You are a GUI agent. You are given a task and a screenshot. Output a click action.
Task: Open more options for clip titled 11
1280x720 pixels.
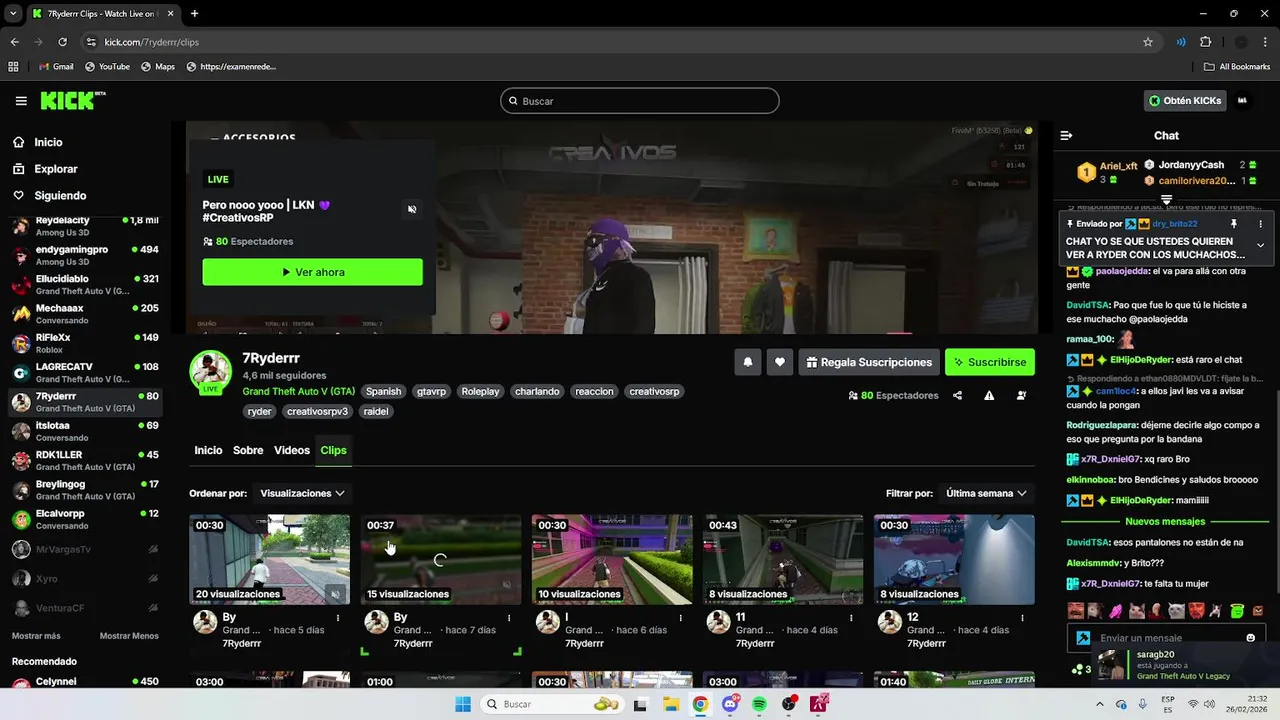[x=851, y=618]
